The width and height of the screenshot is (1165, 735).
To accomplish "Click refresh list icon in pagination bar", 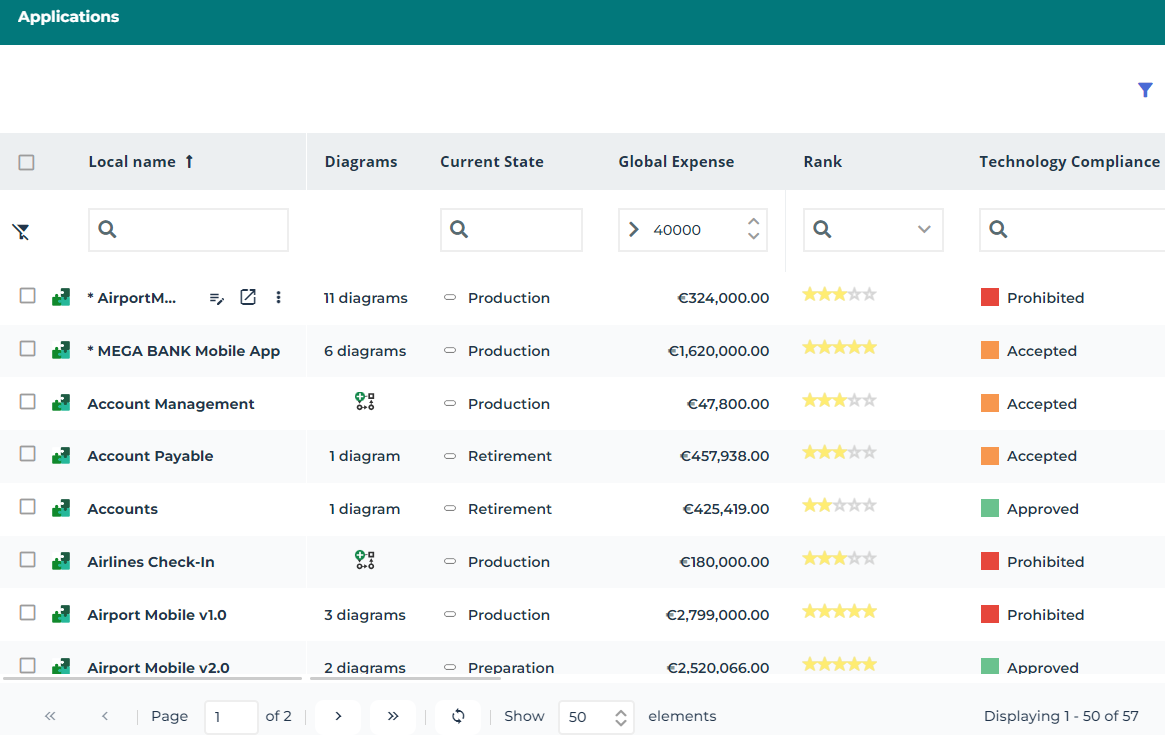I will point(458,716).
